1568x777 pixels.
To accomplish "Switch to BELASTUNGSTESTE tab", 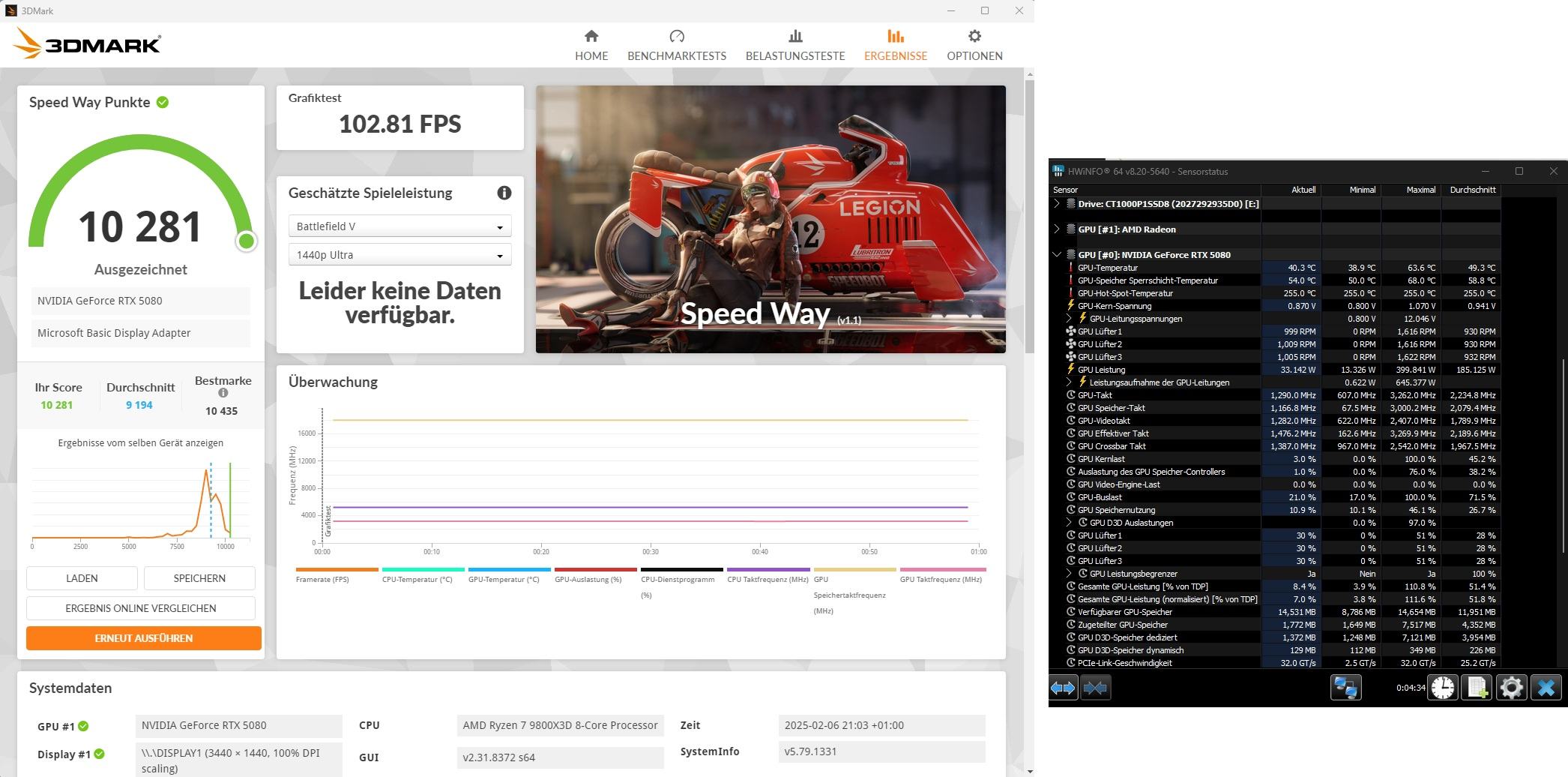I will 795,45.
